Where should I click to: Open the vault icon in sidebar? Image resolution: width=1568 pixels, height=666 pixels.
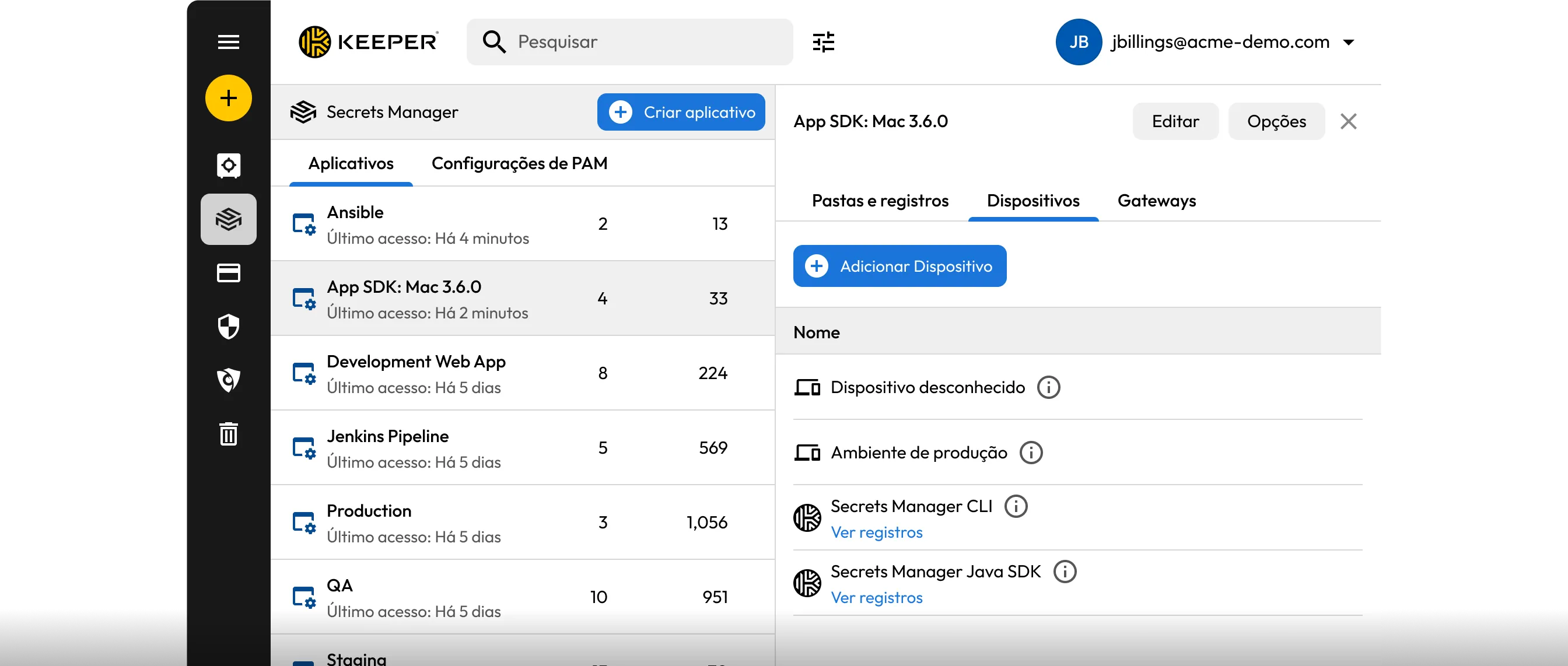pos(228,165)
